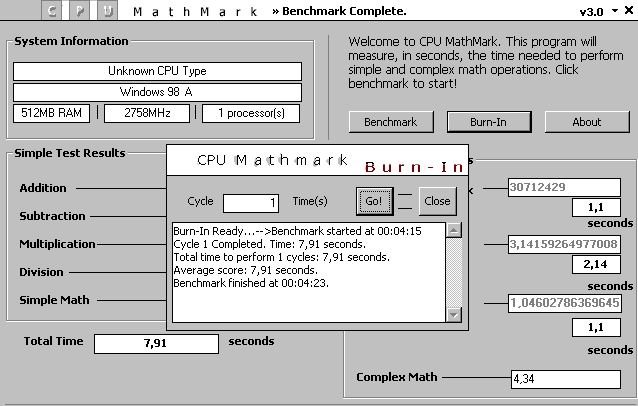Click the Total Time 7,91 field
Image resolution: width=638 pixels, height=406 pixels.
pyautogui.click(x=156, y=344)
